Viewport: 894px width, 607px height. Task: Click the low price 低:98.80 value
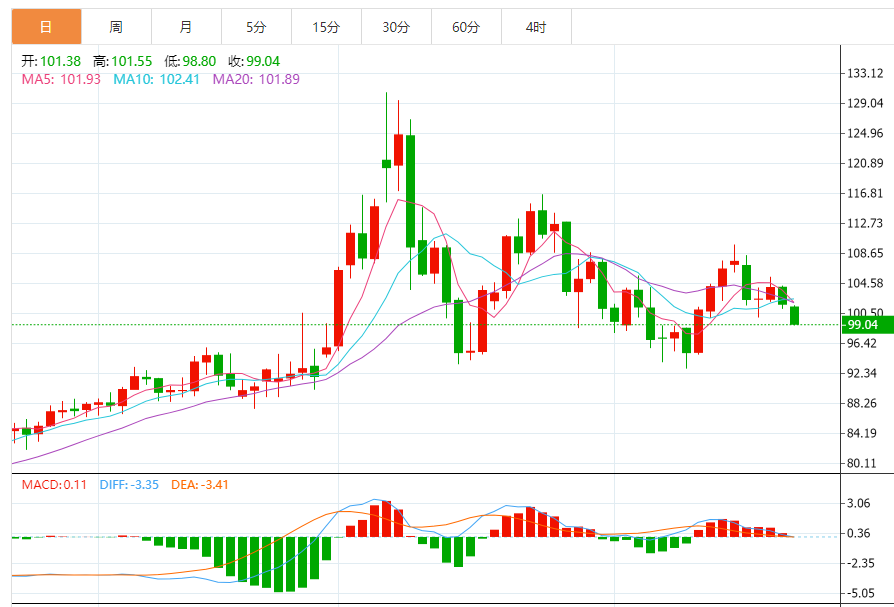click(x=190, y=61)
